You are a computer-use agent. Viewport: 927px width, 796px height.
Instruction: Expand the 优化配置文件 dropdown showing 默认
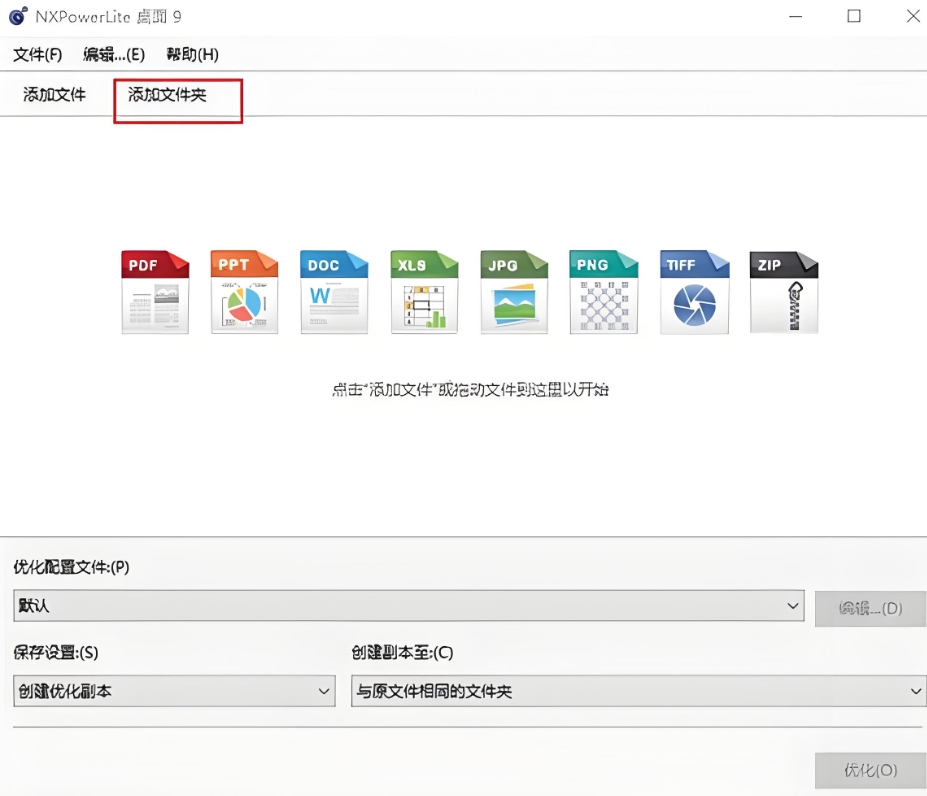409,606
